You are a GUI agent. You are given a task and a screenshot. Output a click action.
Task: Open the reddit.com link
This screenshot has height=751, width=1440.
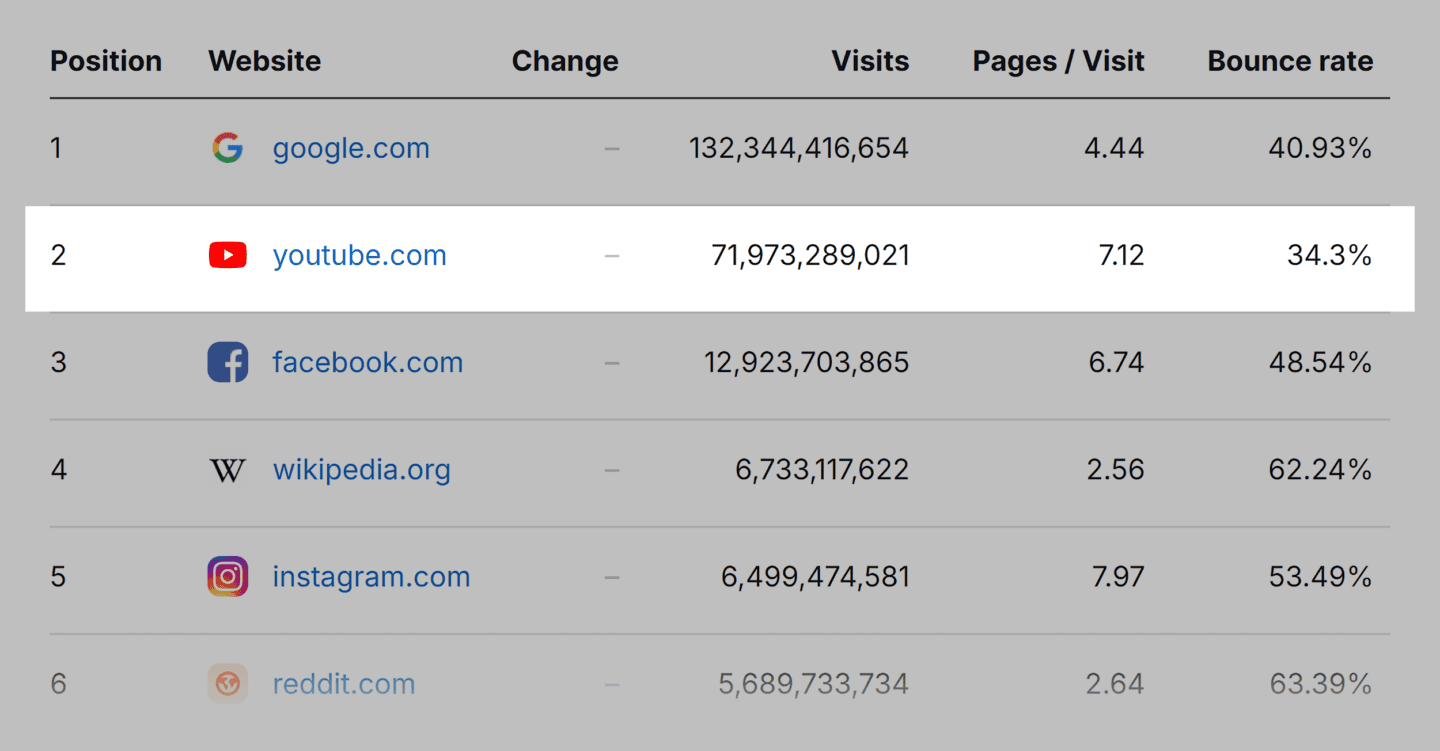tap(343, 684)
